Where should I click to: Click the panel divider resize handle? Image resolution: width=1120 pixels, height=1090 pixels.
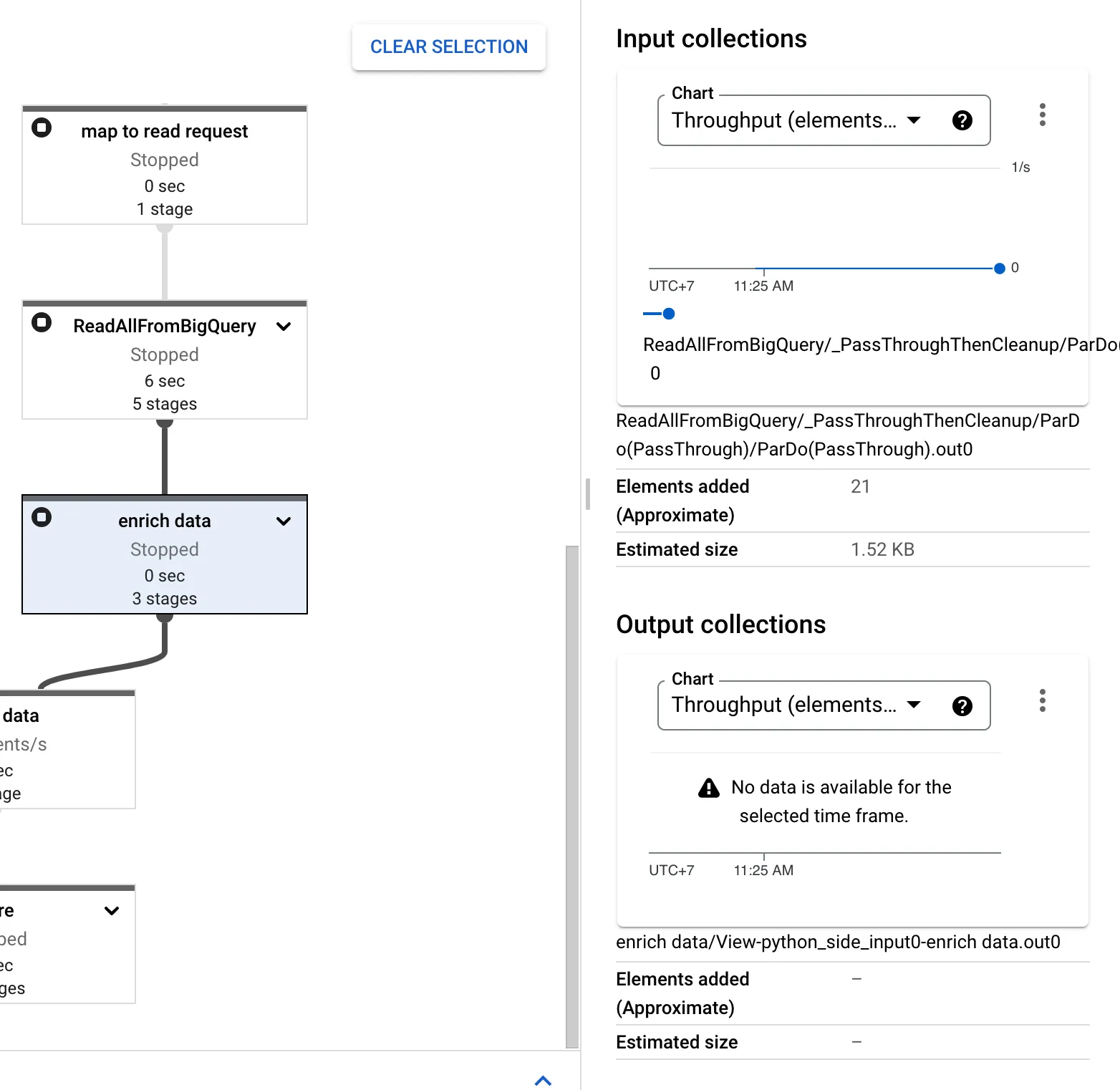point(588,494)
